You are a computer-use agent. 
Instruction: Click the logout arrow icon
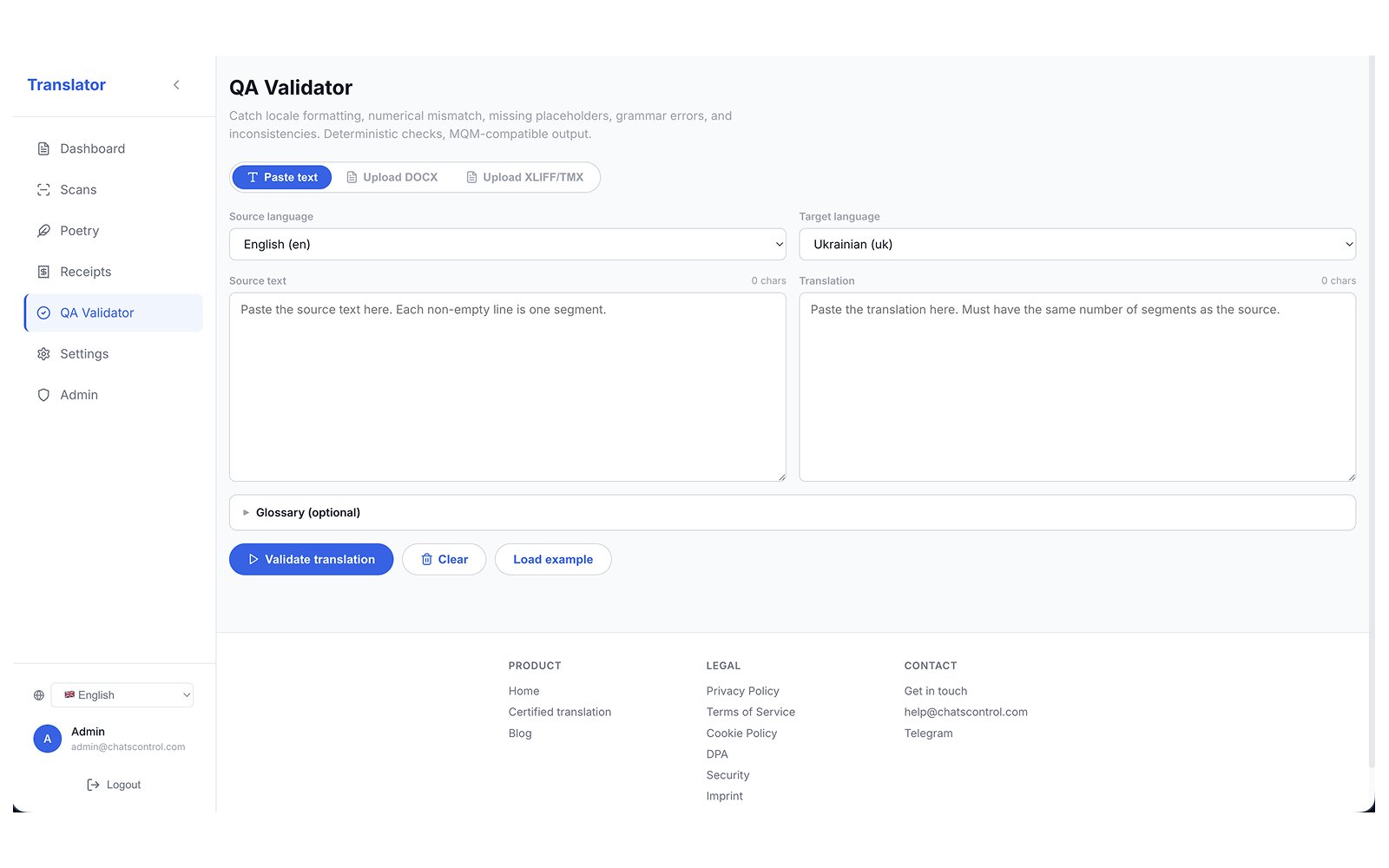93,785
